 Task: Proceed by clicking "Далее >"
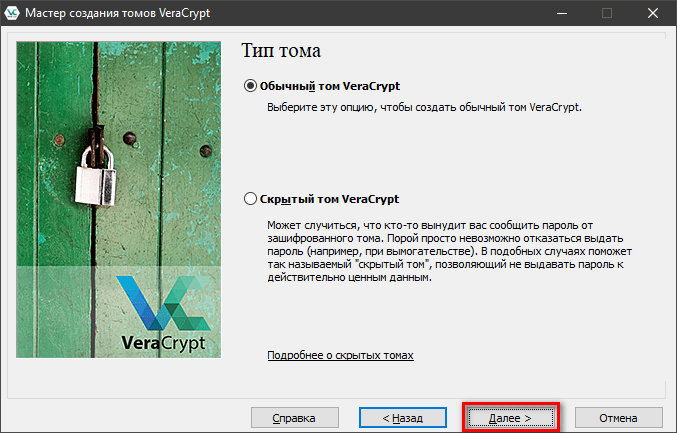[509, 415]
